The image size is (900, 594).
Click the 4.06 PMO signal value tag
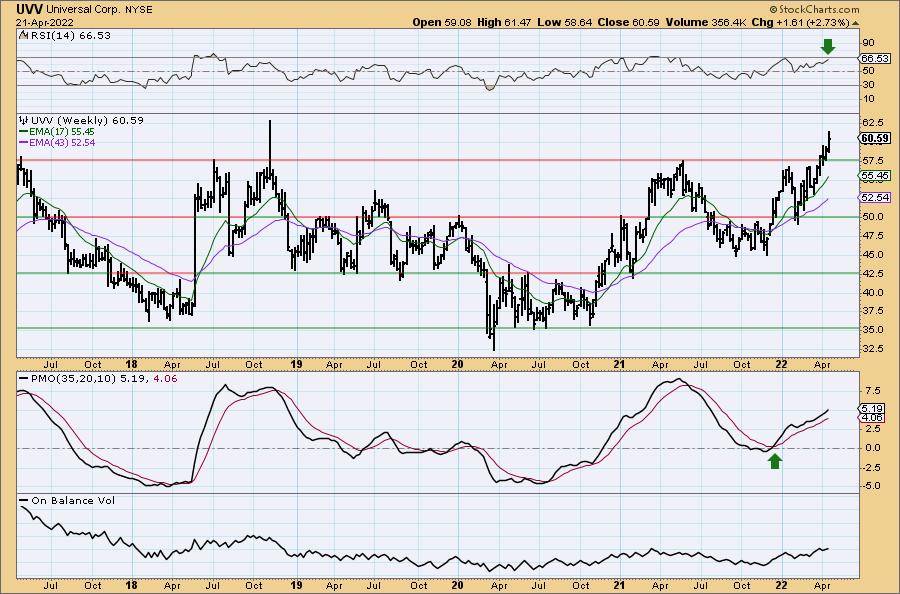click(873, 418)
